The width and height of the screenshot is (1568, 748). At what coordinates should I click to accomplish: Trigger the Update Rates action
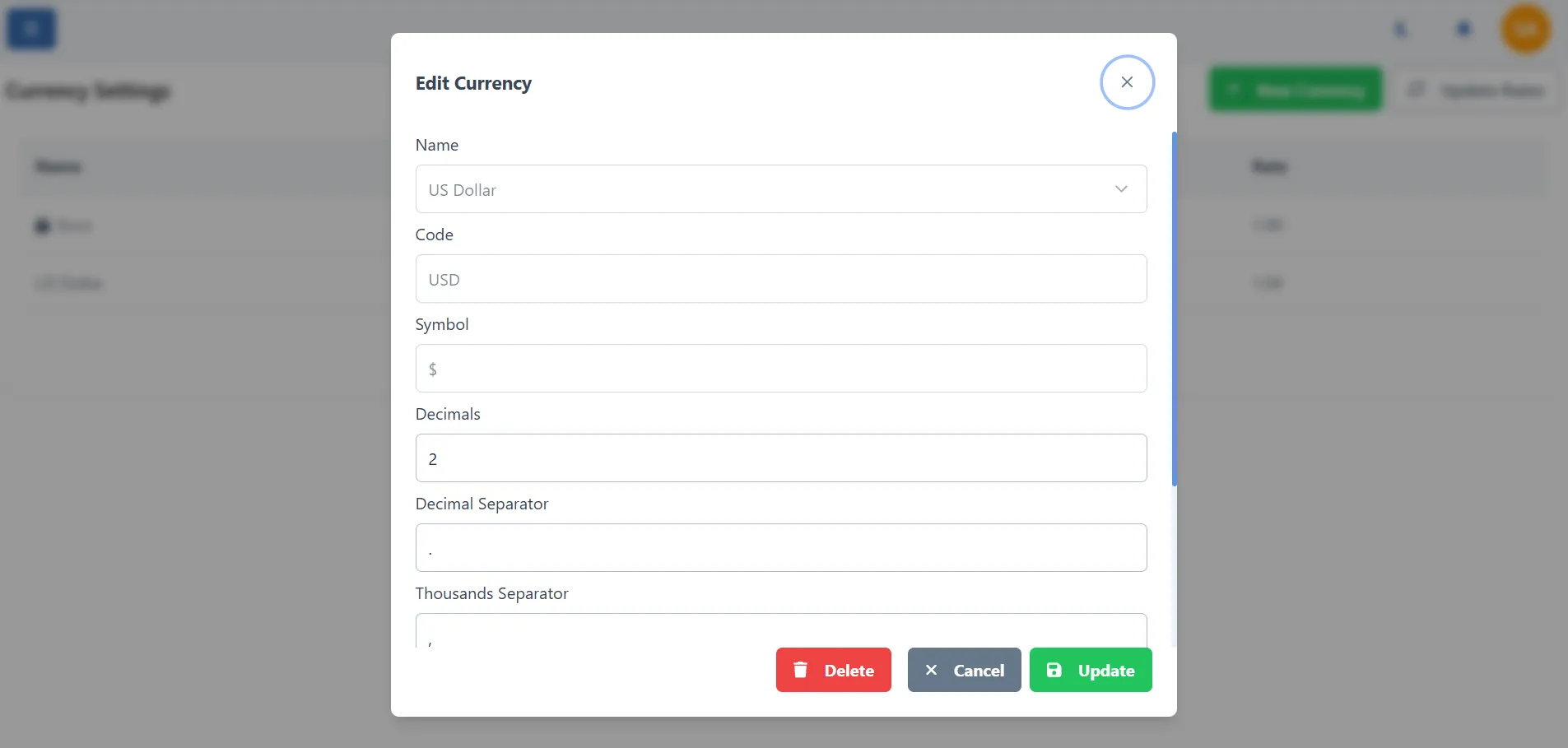pos(1477,90)
